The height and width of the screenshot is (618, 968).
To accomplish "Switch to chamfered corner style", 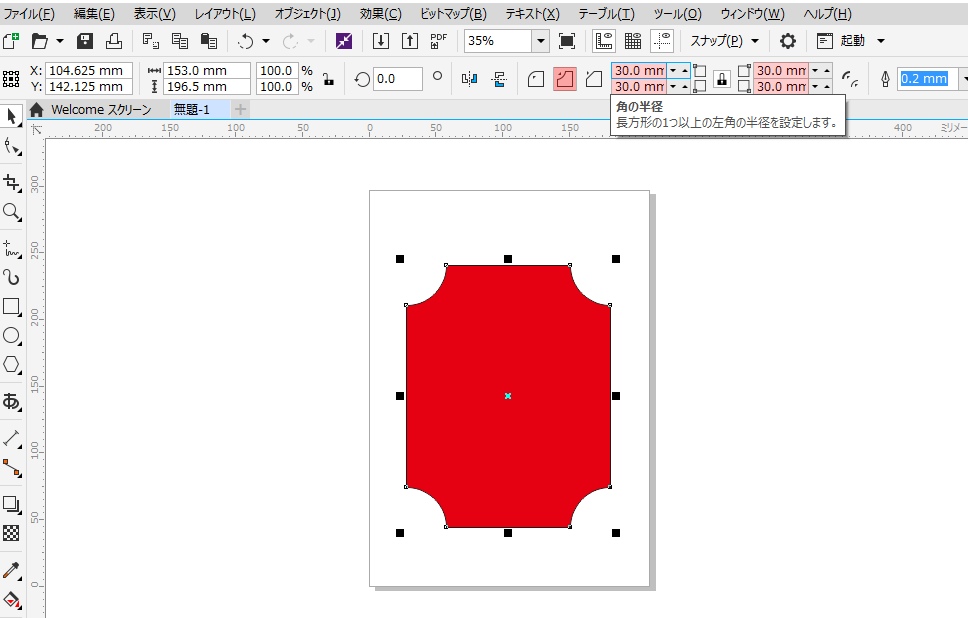I will [x=594, y=78].
